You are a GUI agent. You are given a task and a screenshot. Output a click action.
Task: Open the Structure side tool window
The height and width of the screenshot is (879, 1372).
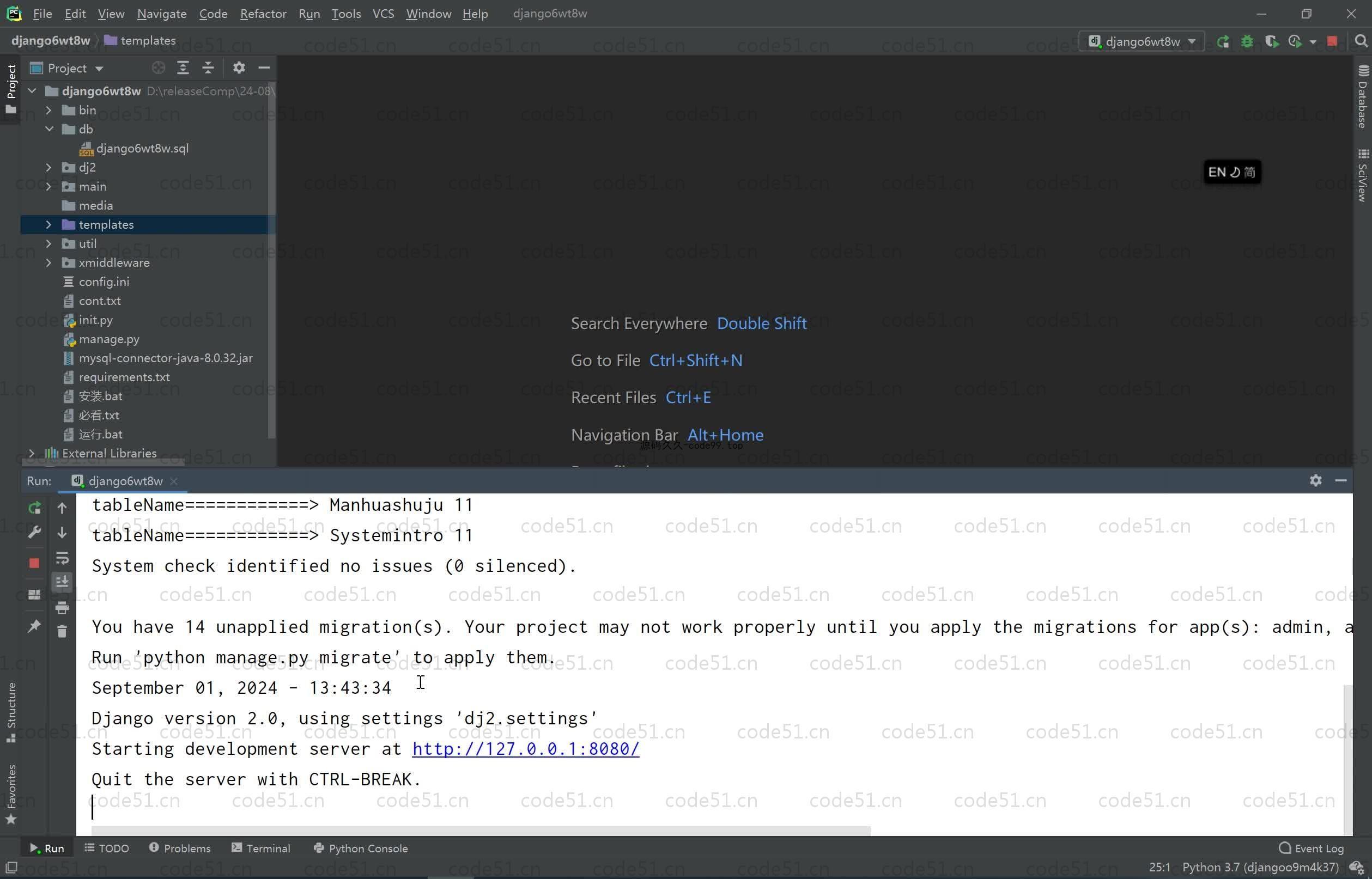coord(11,712)
